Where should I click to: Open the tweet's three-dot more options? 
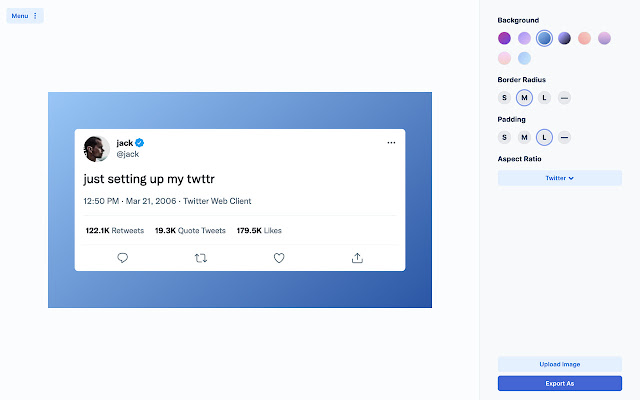(x=391, y=143)
